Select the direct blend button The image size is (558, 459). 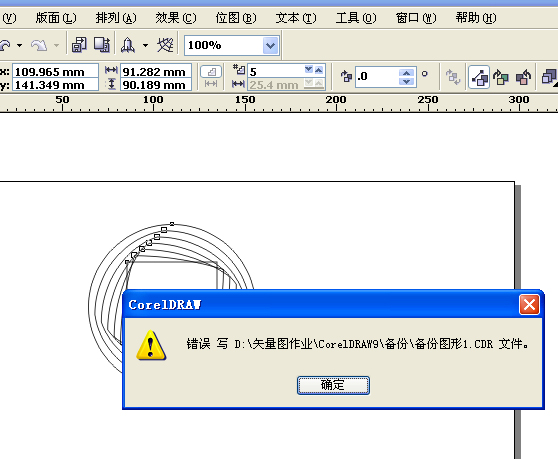(479, 76)
